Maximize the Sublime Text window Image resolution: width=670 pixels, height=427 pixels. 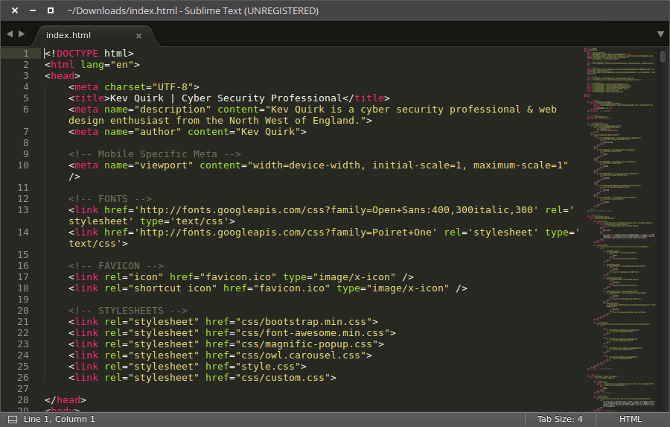[50, 10]
